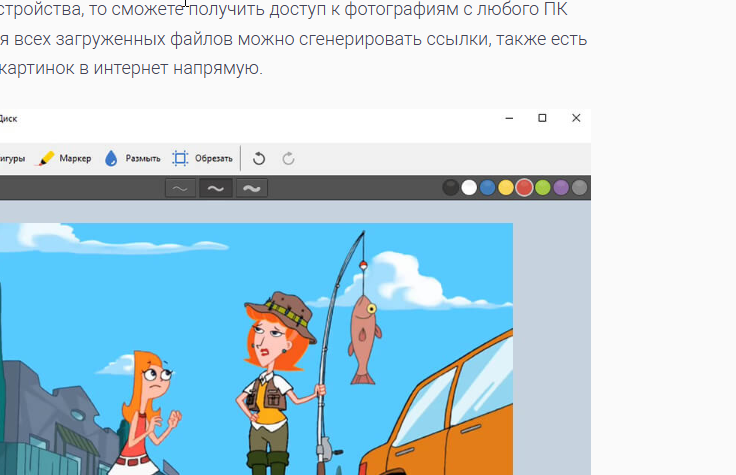Pick the thick line thickness

tap(252, 188)
